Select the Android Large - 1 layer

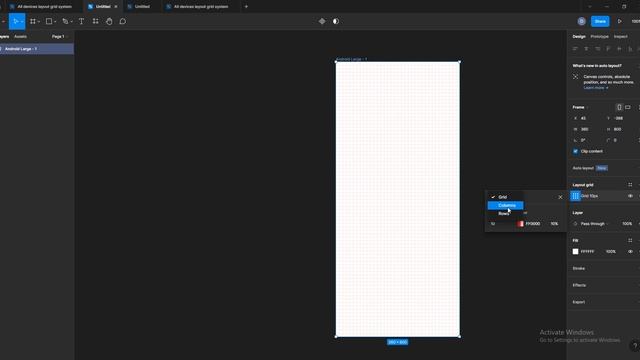[x=37, y=49]
